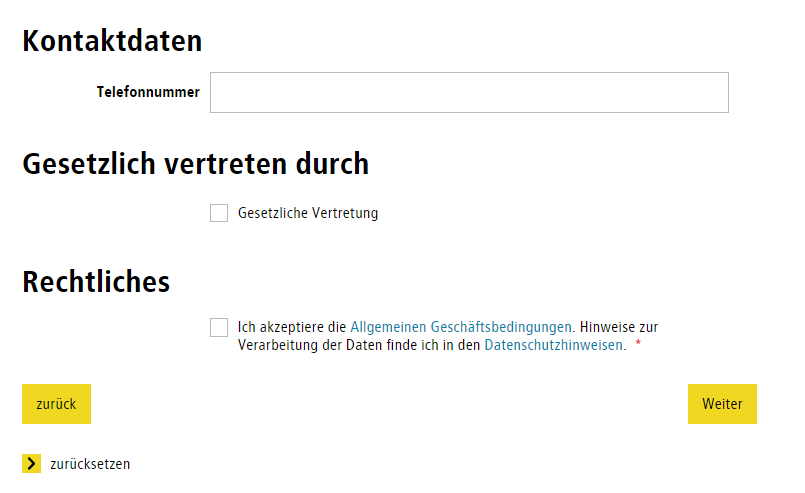Click the Kontaktdaten heading
Viewport: 805px width, 493px height.
112,41
